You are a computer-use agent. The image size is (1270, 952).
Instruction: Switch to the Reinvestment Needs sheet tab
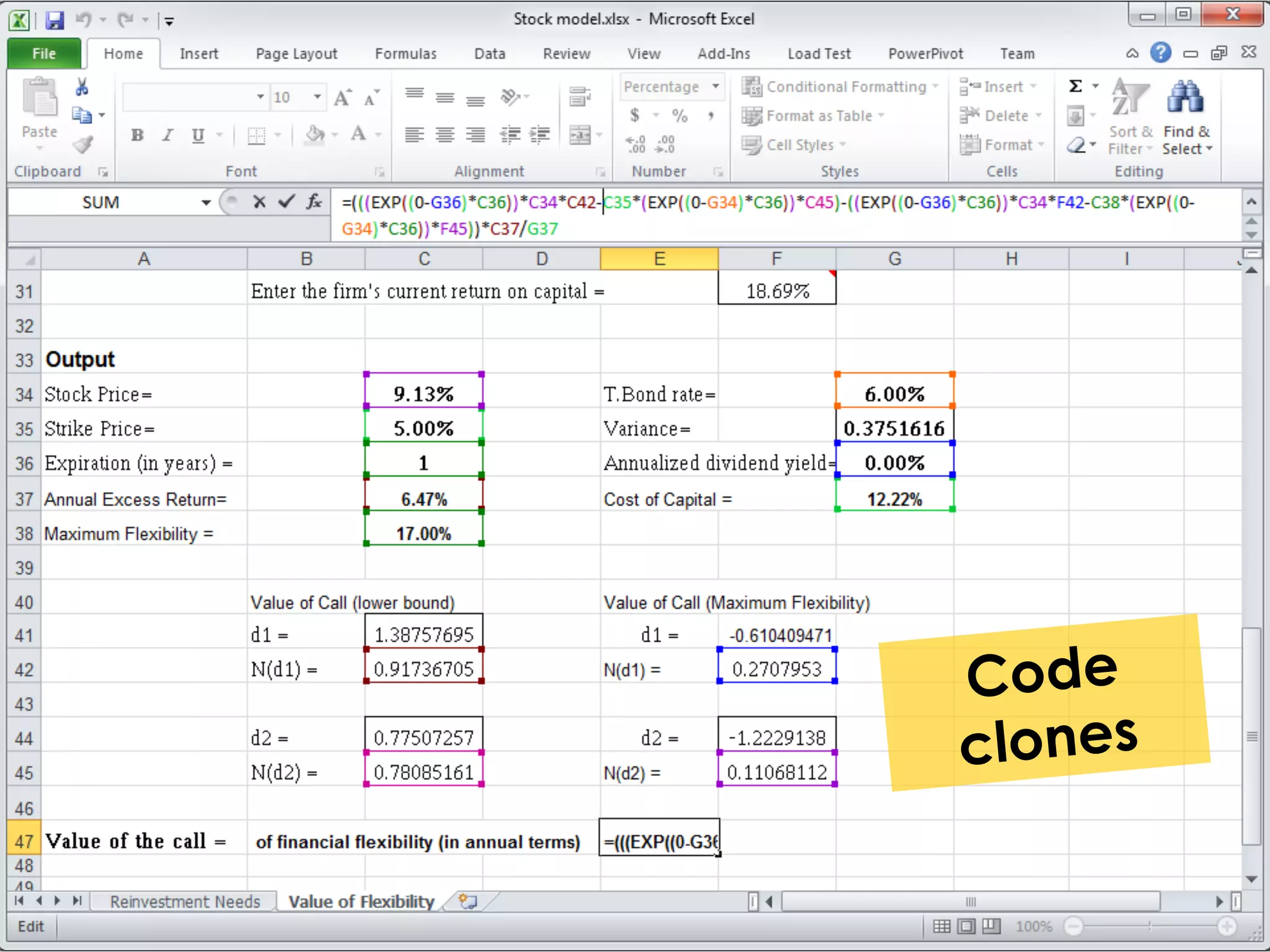tap(185, 901)
